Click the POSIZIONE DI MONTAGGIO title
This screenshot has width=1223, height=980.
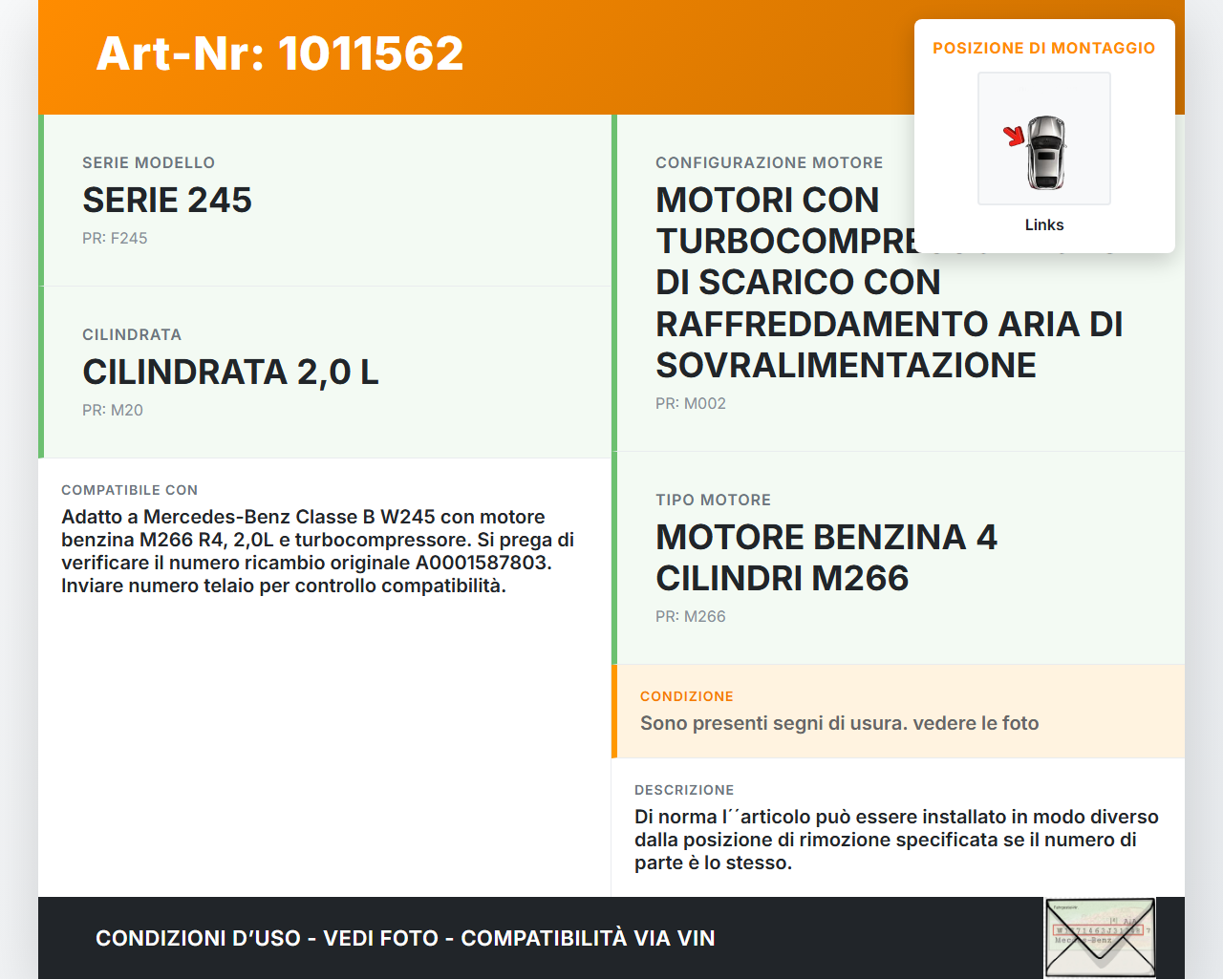(1044, 48)
